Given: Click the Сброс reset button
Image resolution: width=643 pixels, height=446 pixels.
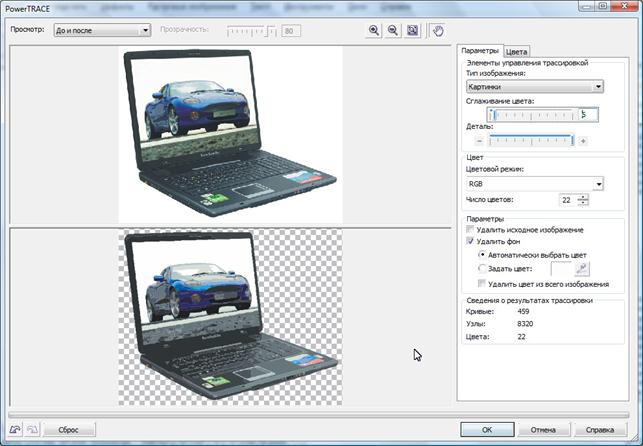Looking at the screenshot, I should click(x=68, y=429).
